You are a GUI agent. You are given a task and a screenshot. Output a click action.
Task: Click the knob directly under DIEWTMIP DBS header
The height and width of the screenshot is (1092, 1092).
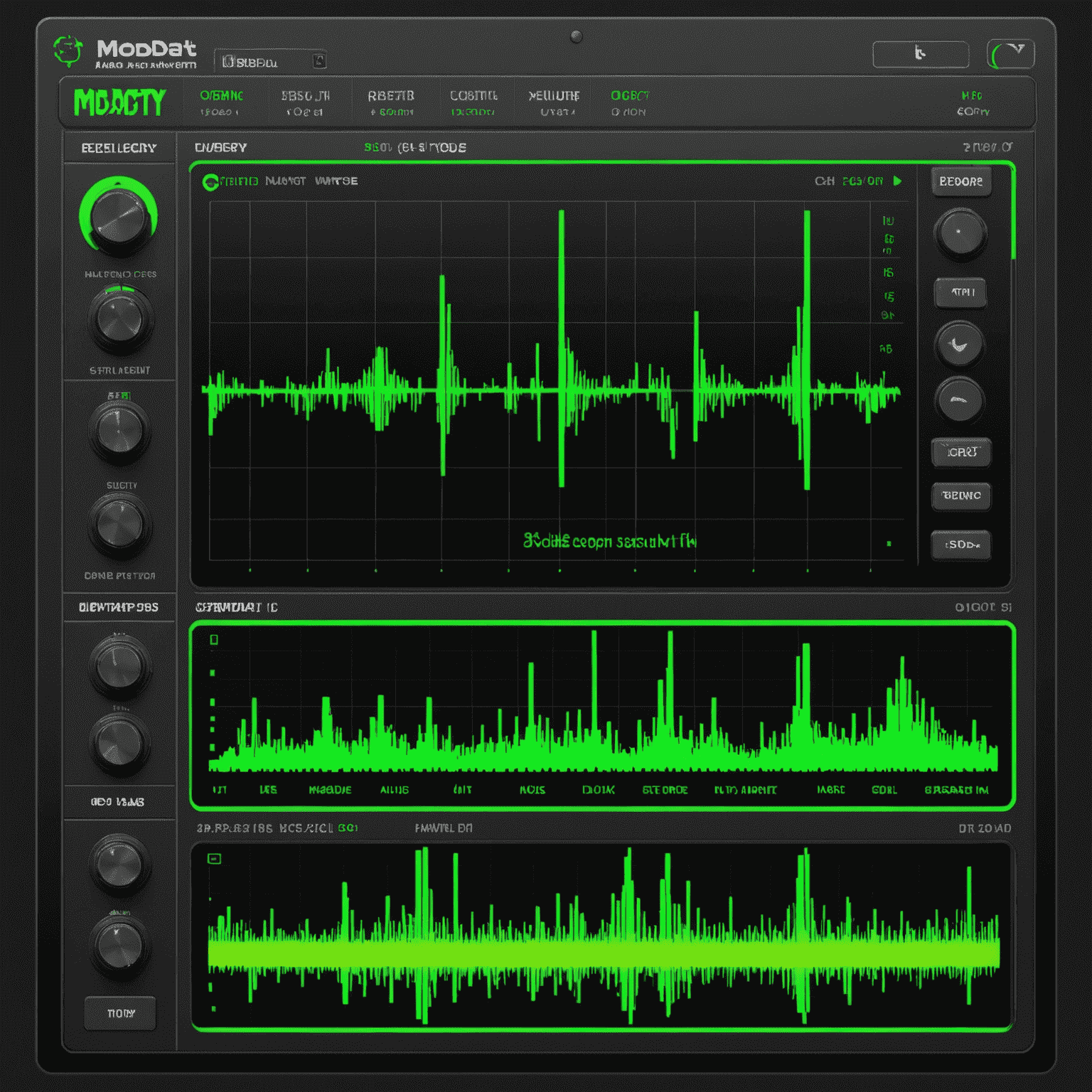(x=119, y=665)
